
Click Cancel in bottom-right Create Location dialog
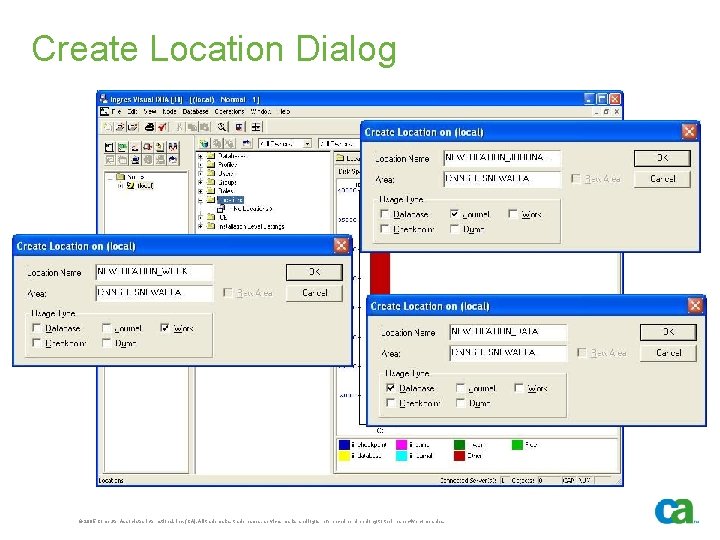(668, 353)
